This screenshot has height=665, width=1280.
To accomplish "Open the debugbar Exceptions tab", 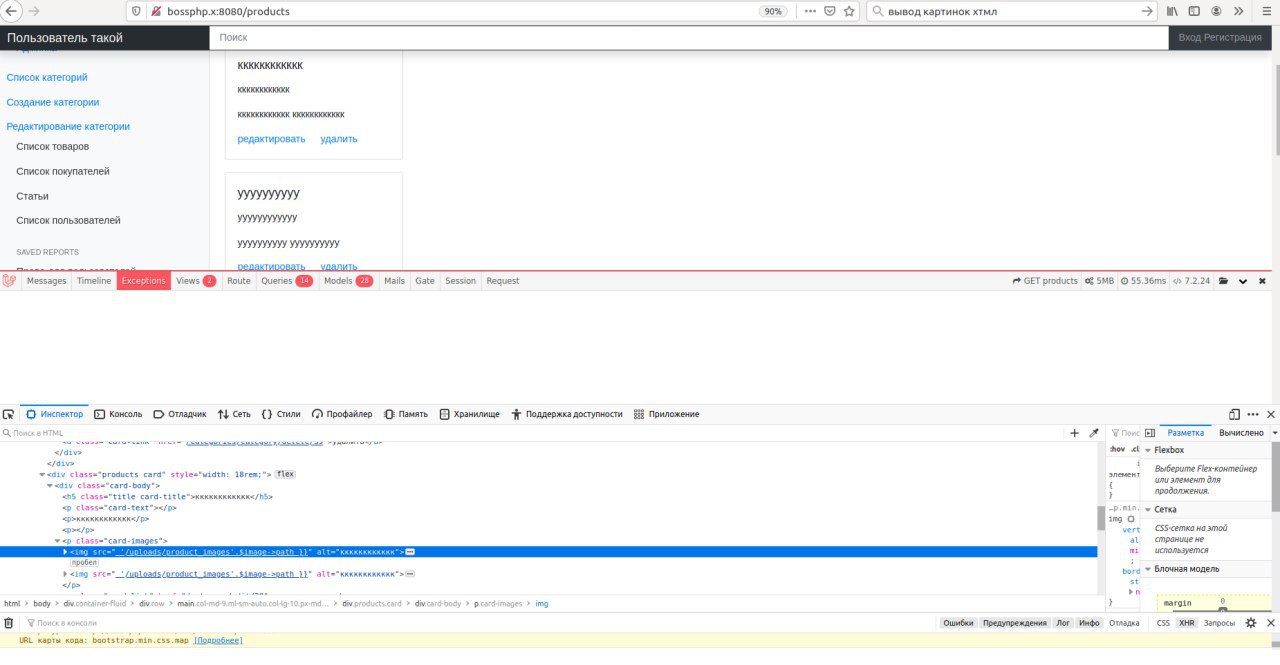I will point(143,281).
